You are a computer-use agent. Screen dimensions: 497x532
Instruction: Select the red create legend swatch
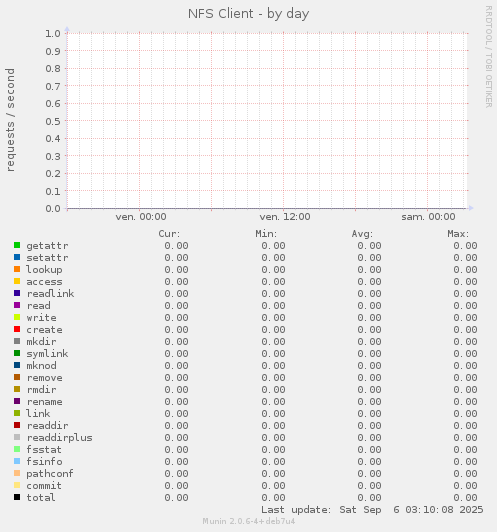pyautogui.click(x=17, y=329)
